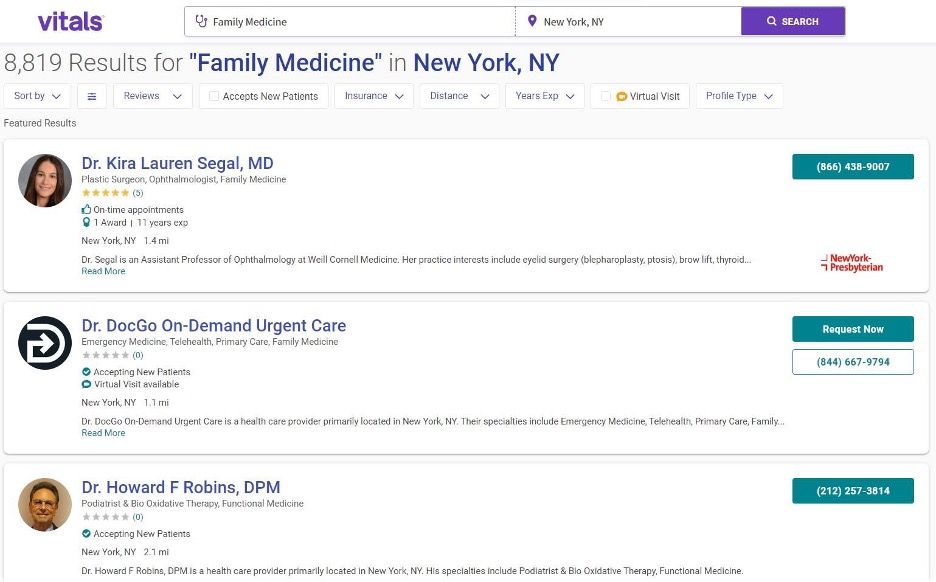Open Dr. Kira Lauren Segal, MD profile link
This screenshot has height=582, width=936.
[x=177, y=163]
